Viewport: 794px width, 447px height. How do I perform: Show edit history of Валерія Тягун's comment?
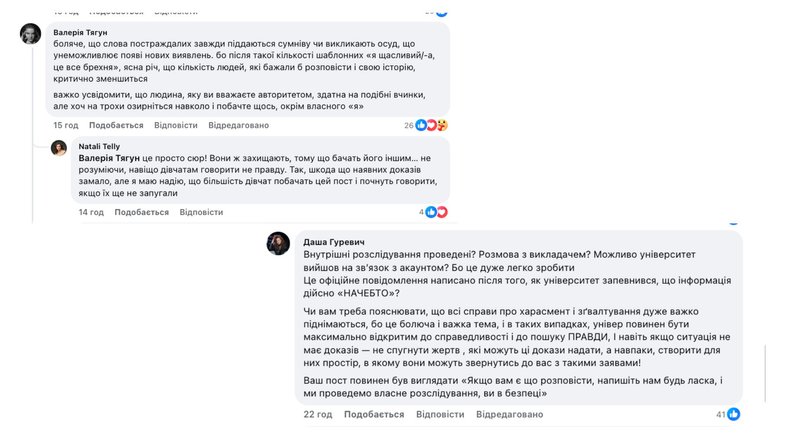[x=238, y=125]
